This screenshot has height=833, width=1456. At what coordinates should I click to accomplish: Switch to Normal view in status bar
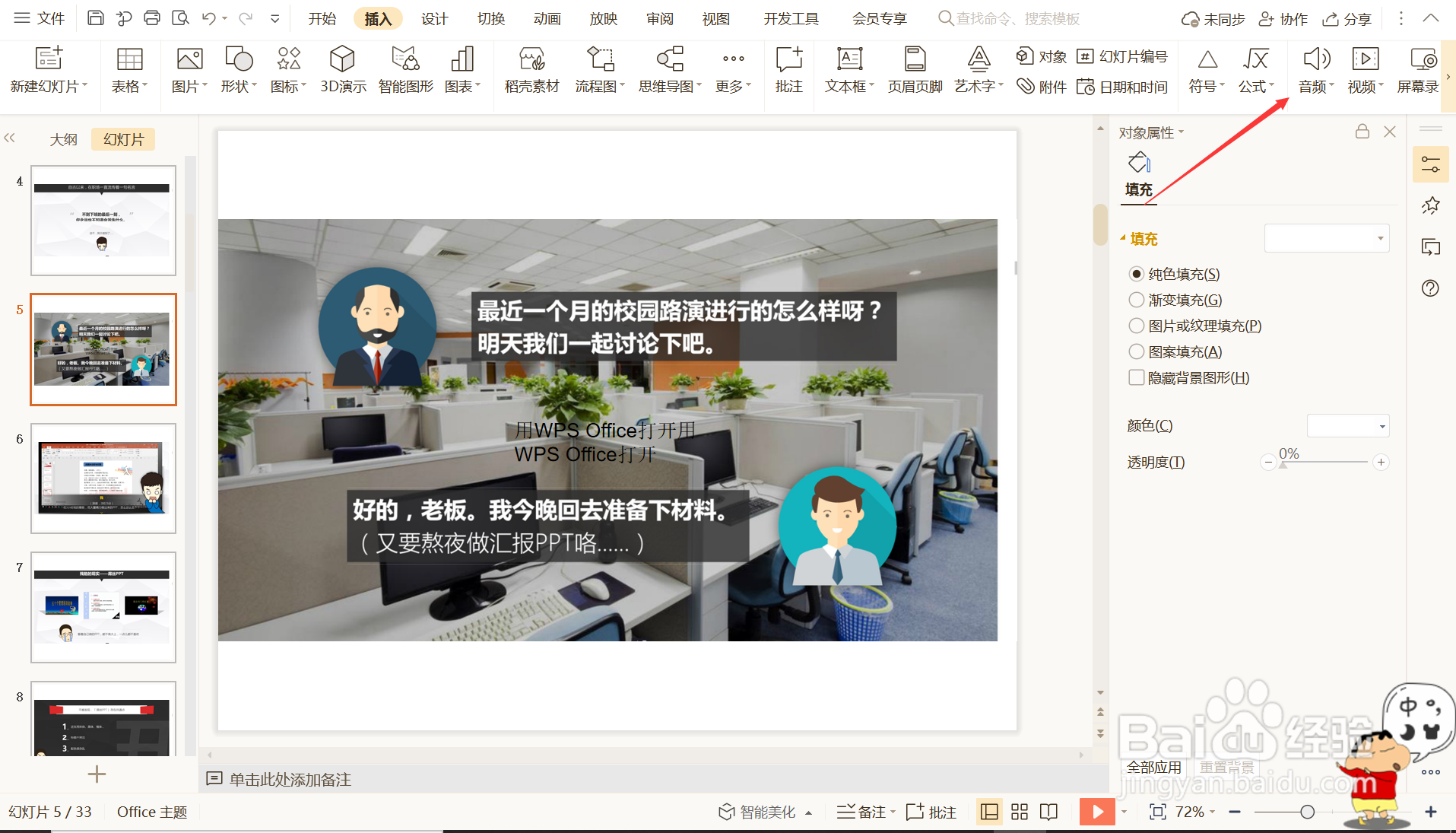989,812
